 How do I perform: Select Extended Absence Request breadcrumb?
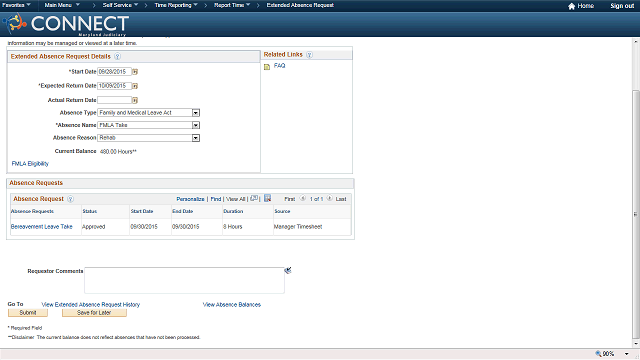point(300,5)
